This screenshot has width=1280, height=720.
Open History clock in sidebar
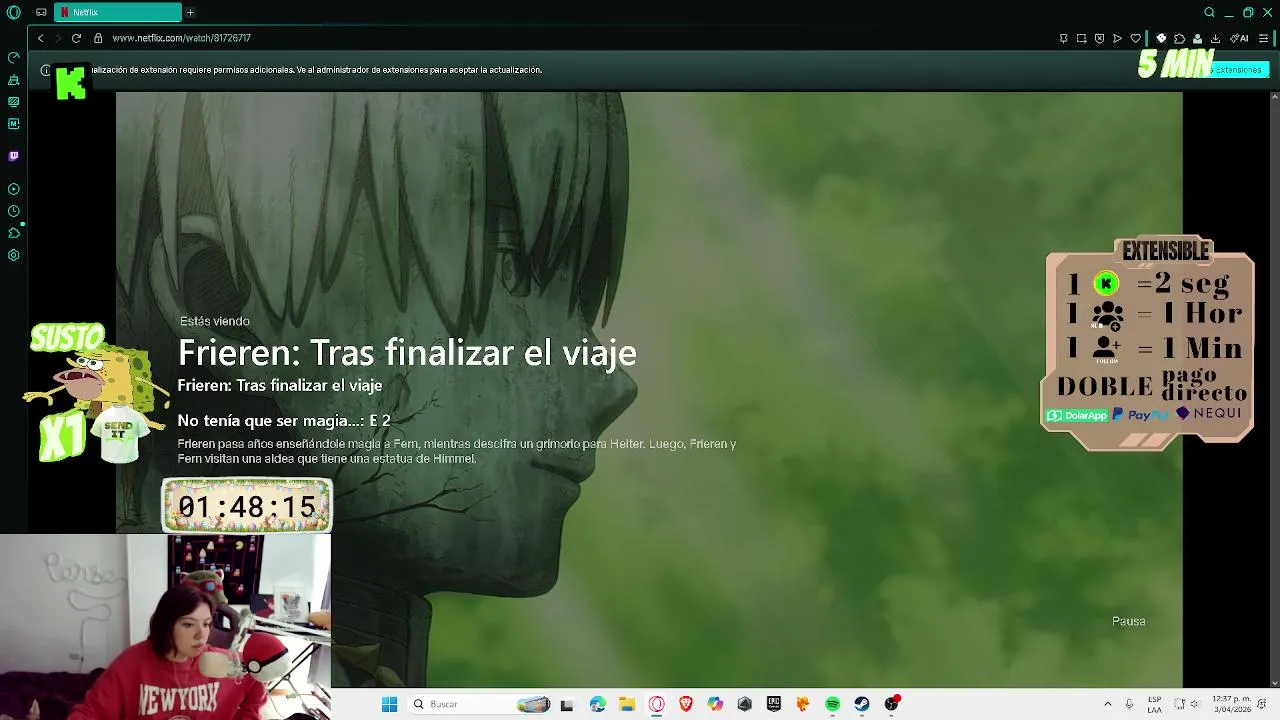pyautogui.click(x=13, y=211)
